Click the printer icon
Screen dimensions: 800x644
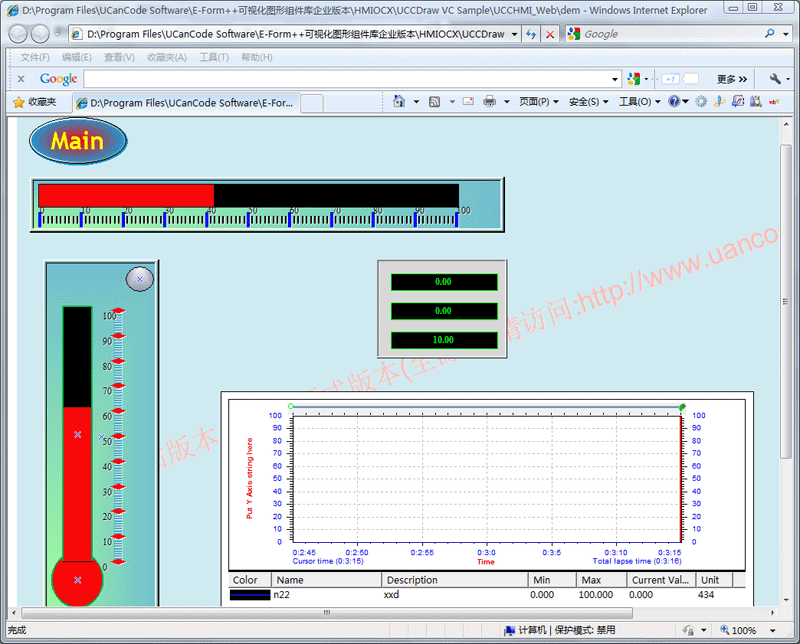click(x=489, y=102)
